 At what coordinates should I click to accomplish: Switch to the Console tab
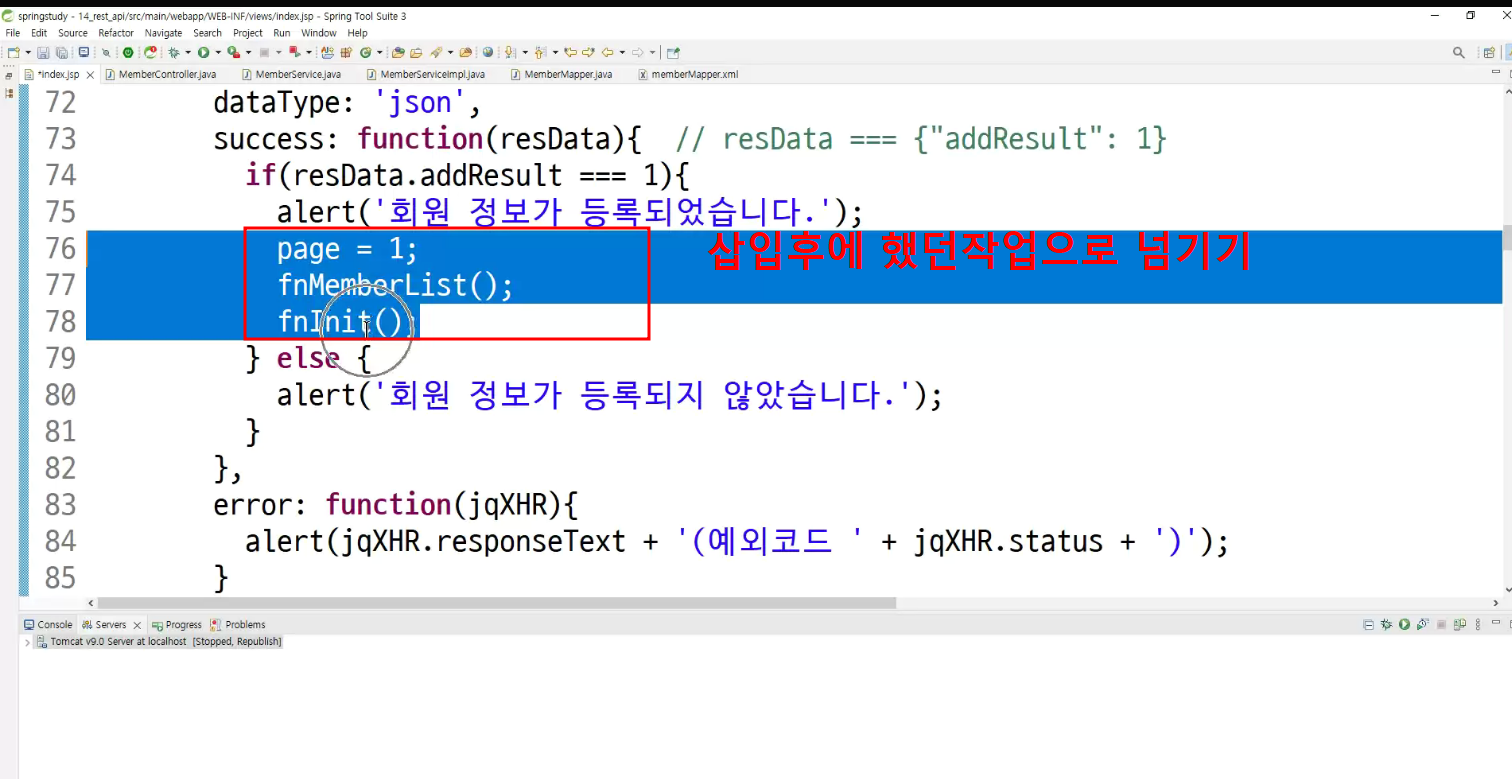coord(48,625)
